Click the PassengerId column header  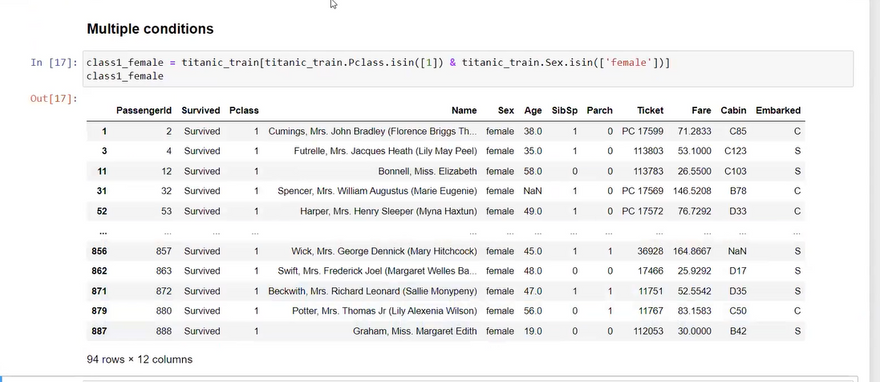144,111
